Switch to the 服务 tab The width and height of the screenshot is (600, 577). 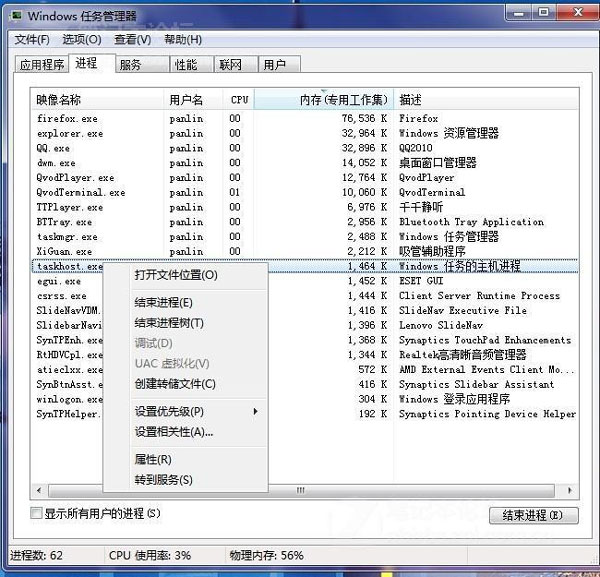click(x=130, y=65)
